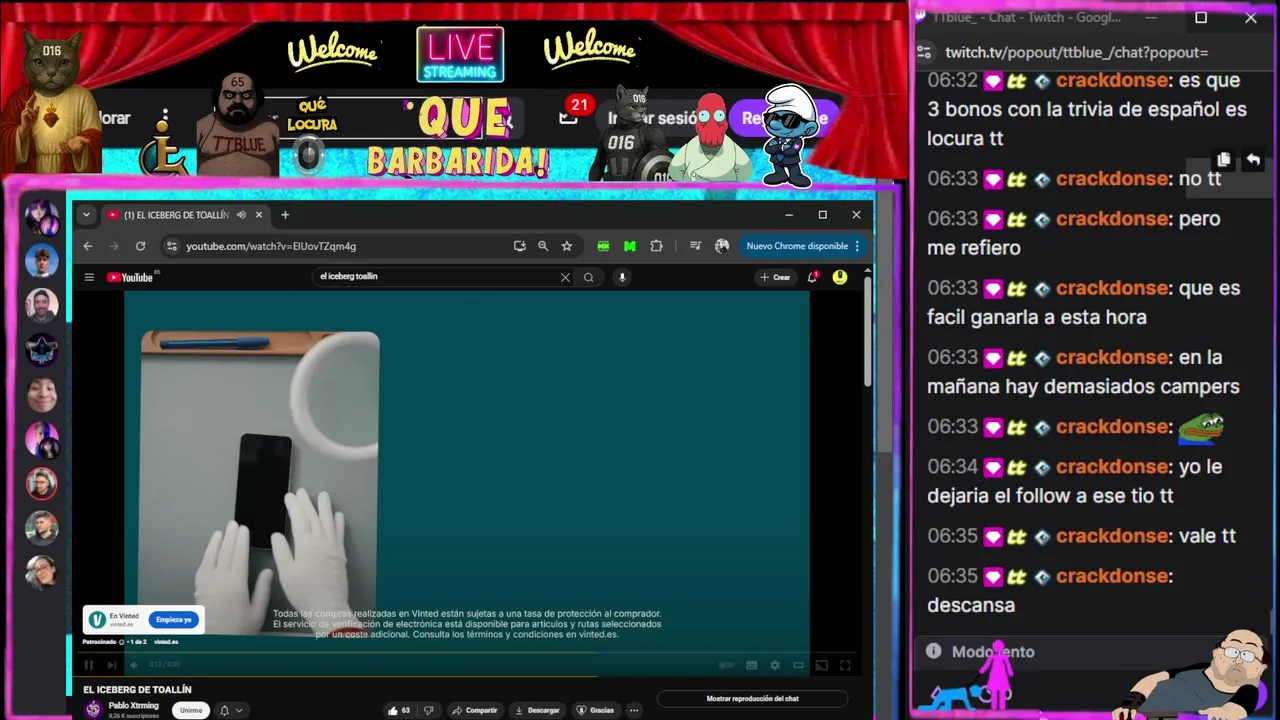The height and width of the screenshot is (720, 1280).
Task: Open the YouTube account avatar menu
Action: click(x=840, y=277)
